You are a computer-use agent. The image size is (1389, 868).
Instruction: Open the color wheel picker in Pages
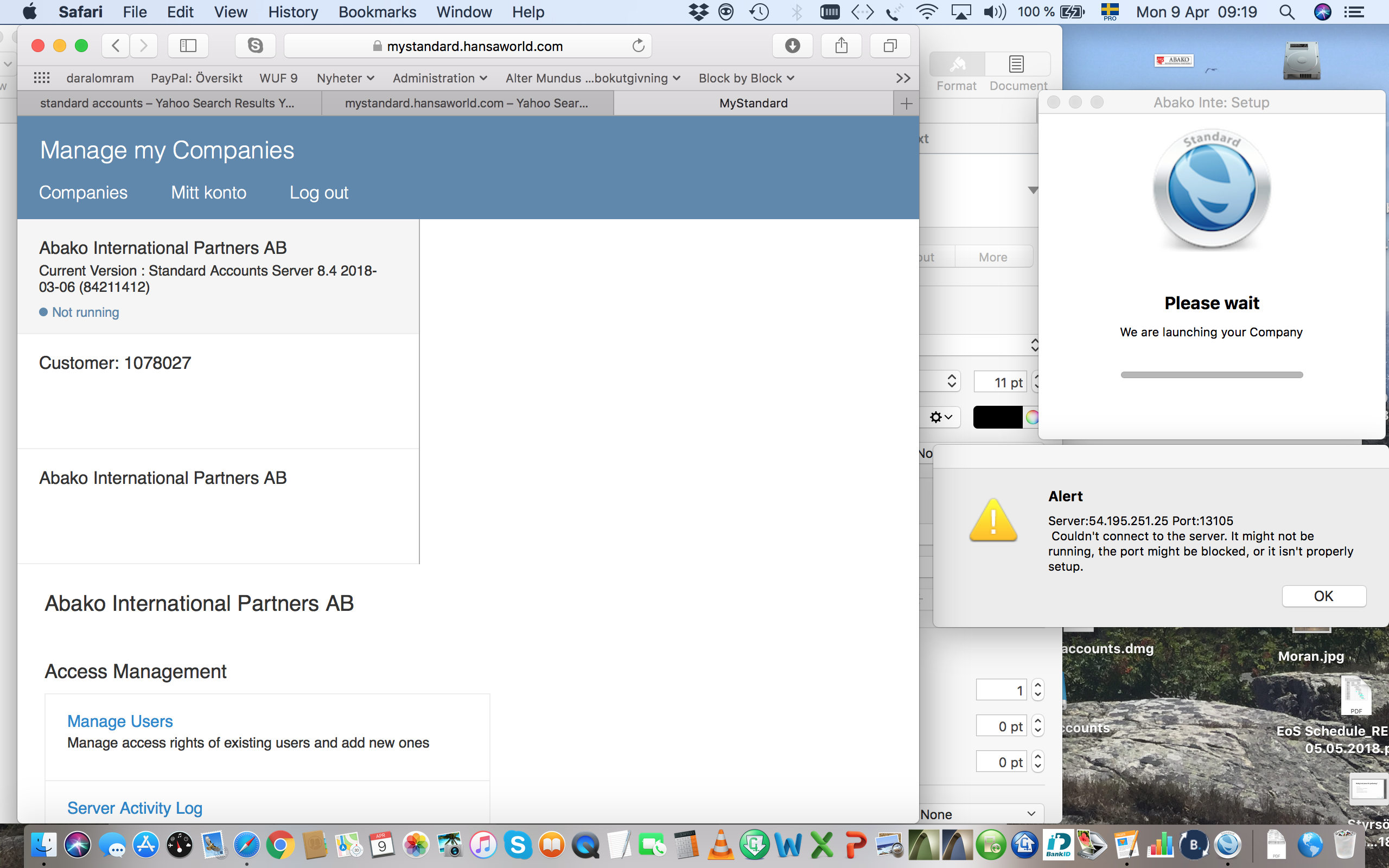point(1032,417)
